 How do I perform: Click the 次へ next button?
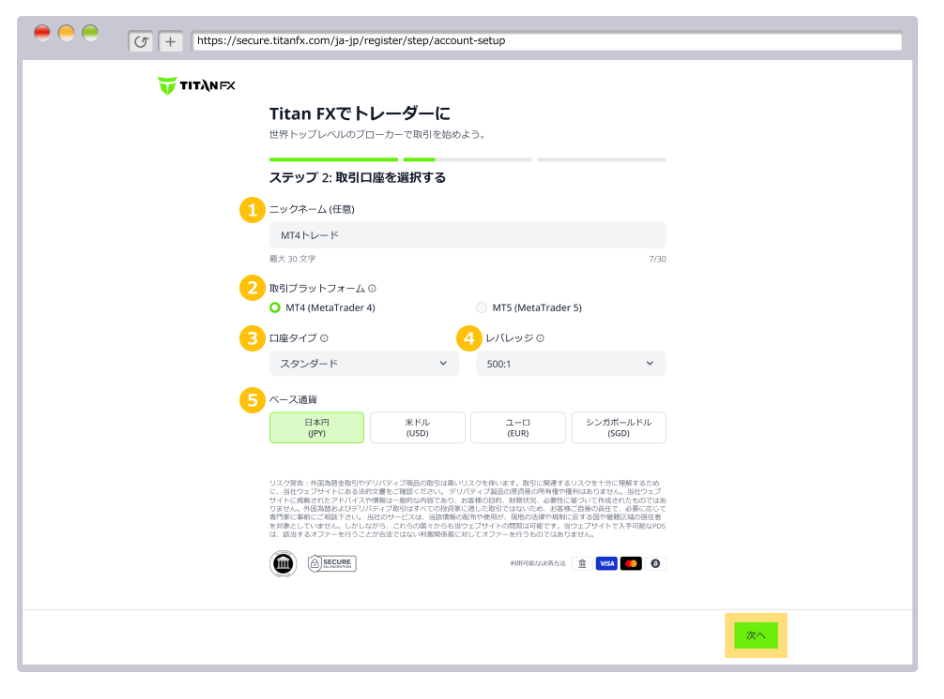[756, 635]
